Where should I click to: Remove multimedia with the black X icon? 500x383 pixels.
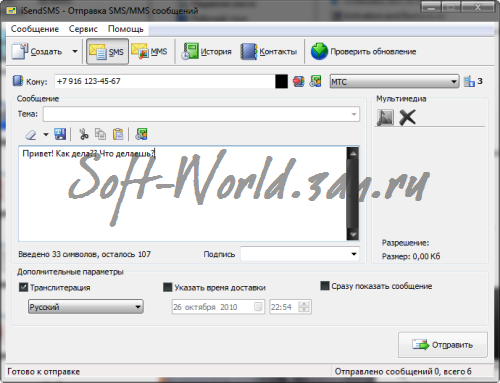click(x=407, y=117)
